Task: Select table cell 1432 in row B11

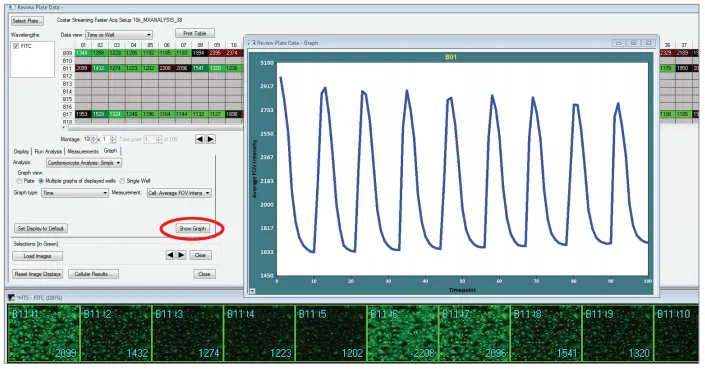Action: click(100, 68)
